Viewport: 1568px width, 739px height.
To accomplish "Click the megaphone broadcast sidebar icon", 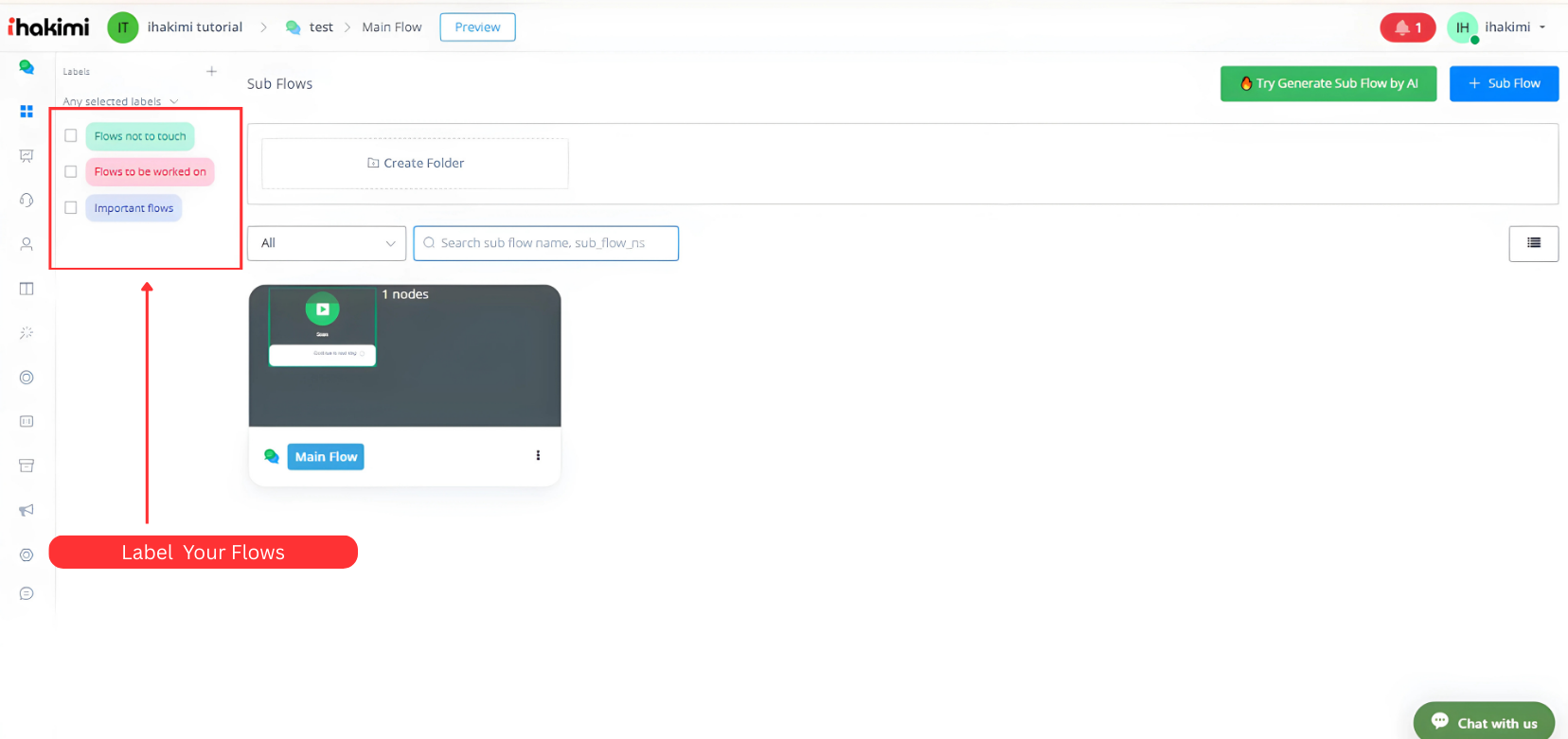I will pos(27,510).
